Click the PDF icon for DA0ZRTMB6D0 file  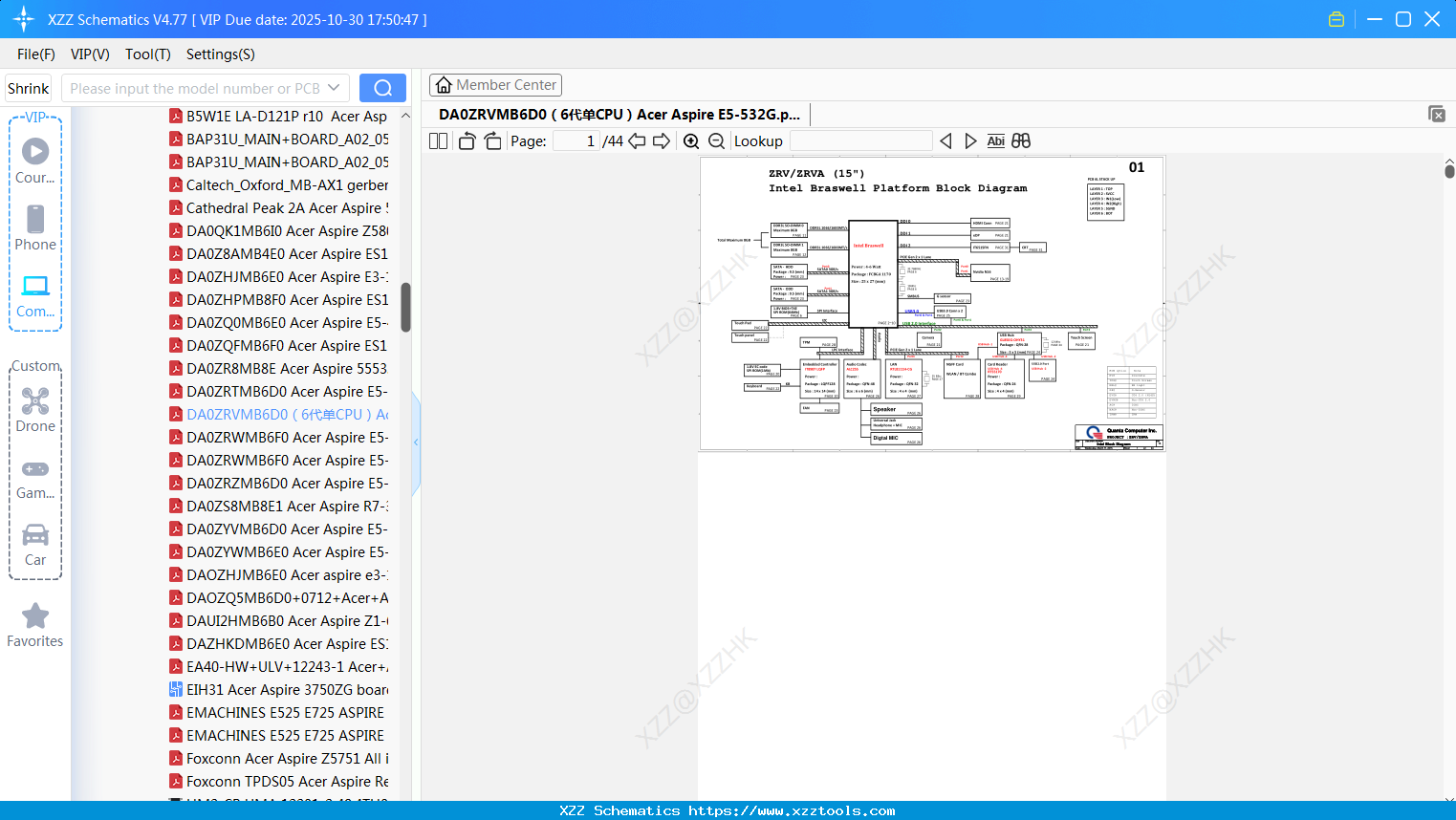click(x=176, y=391)
